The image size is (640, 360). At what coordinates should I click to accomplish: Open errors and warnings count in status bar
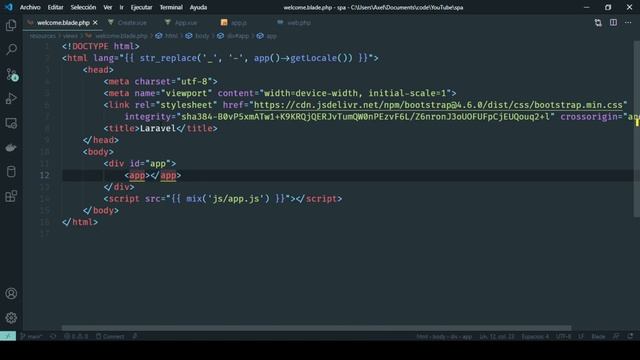[76, 336]
